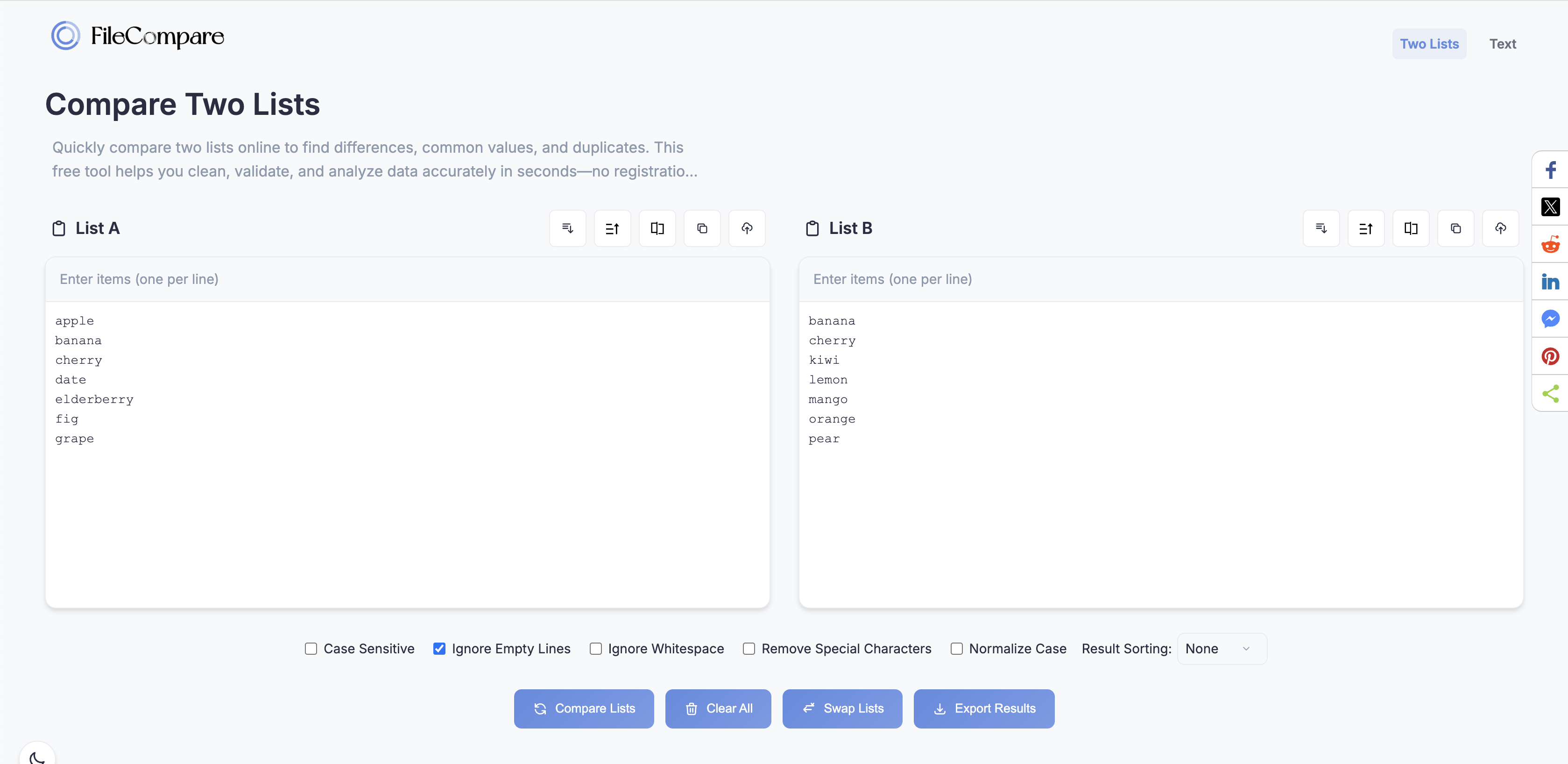Select None in Result Sorting selector

coord(1221,649)
